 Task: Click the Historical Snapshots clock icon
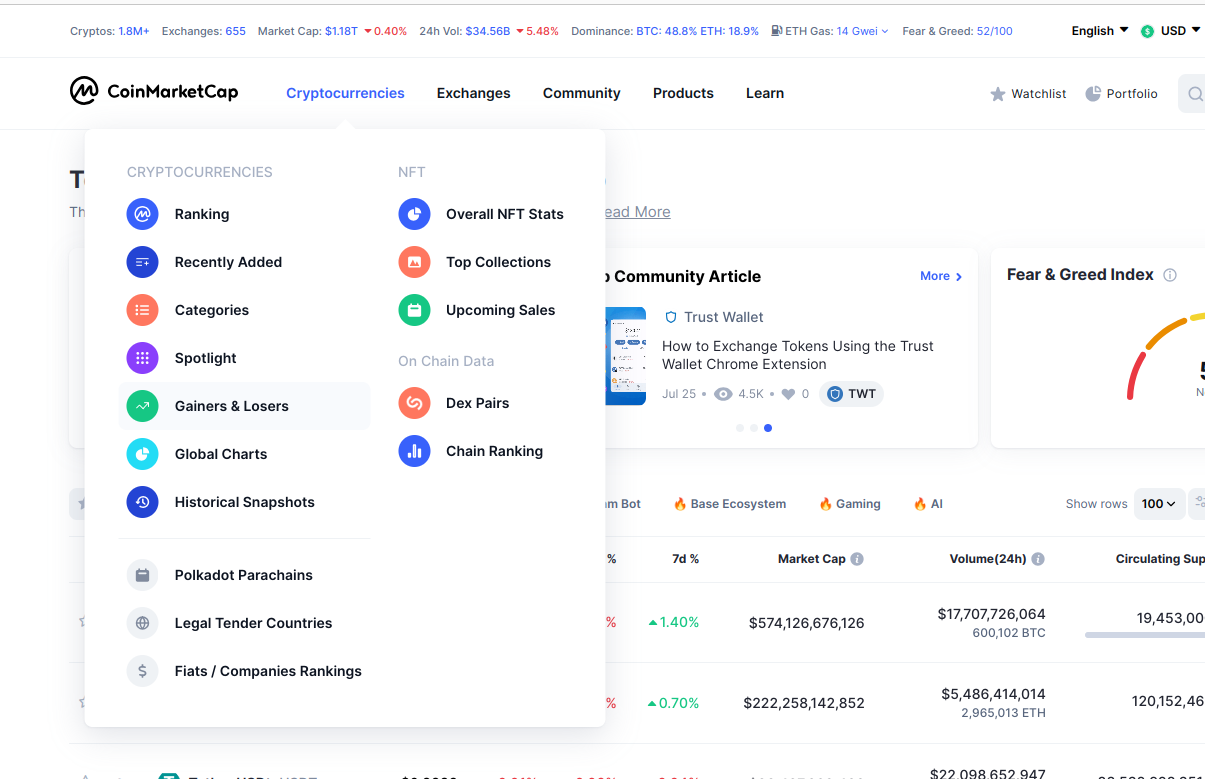coord(142,502)
